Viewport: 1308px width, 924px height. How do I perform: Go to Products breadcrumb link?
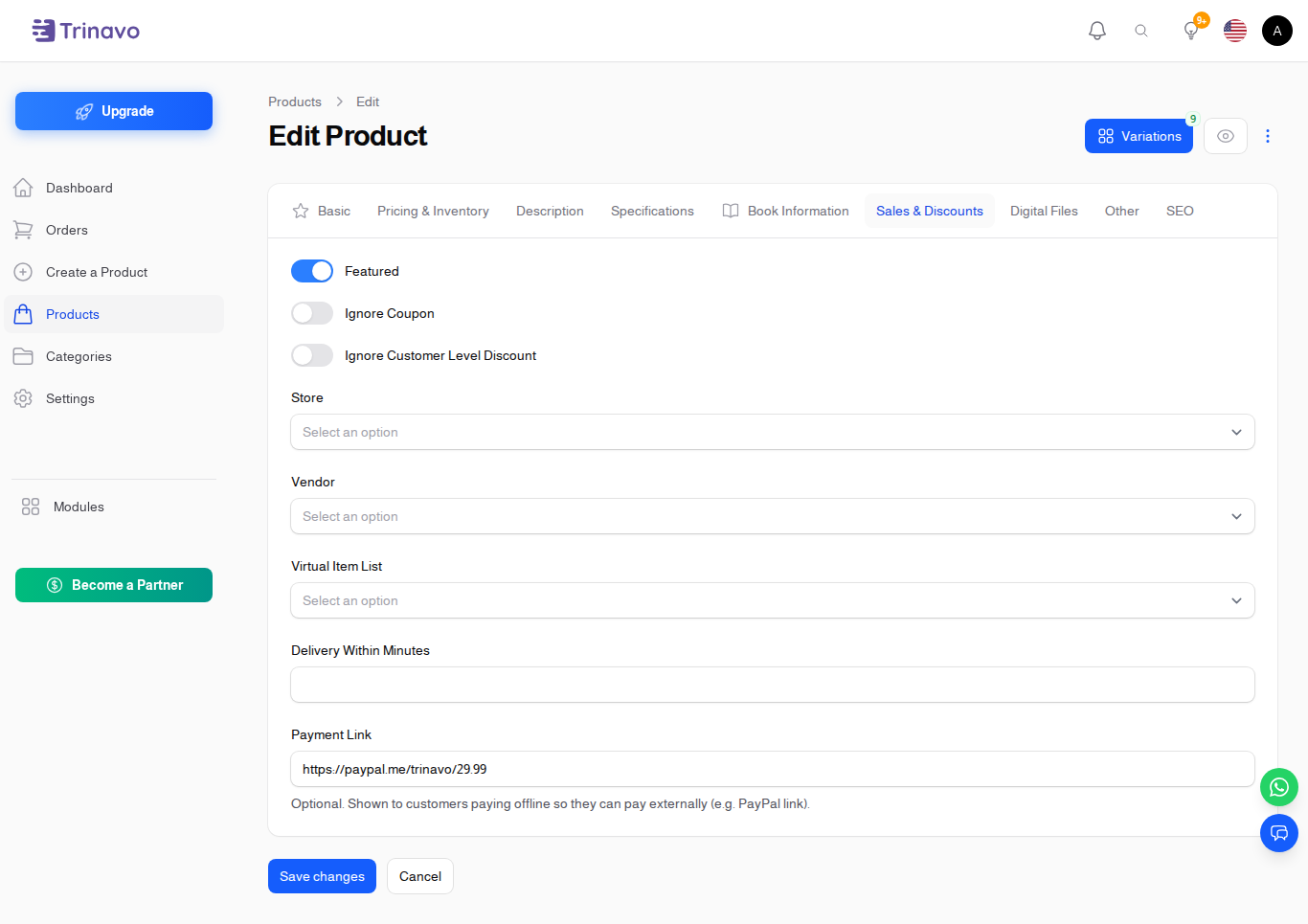click(x=295, y=101)
